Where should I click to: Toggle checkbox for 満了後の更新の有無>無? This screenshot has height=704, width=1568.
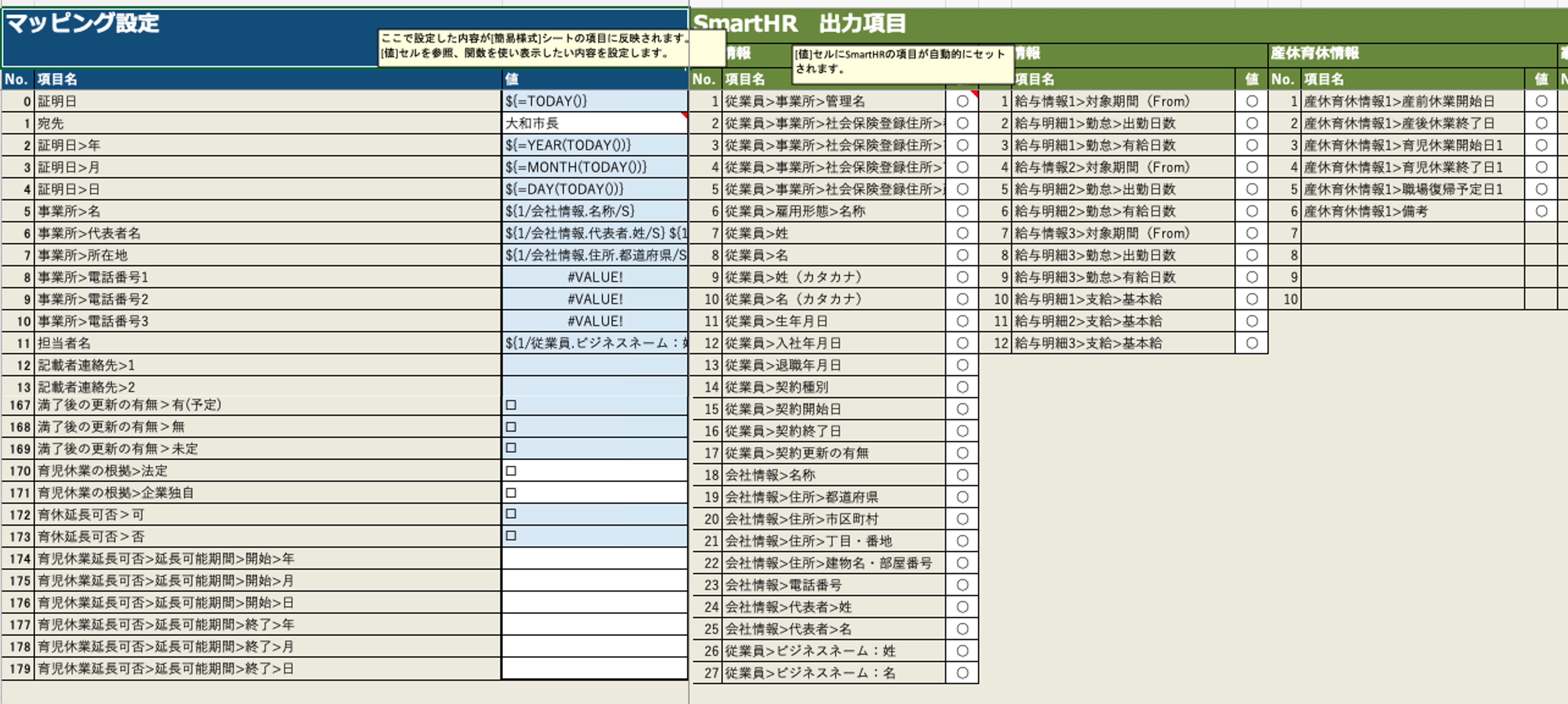click(x=511, y=427)
